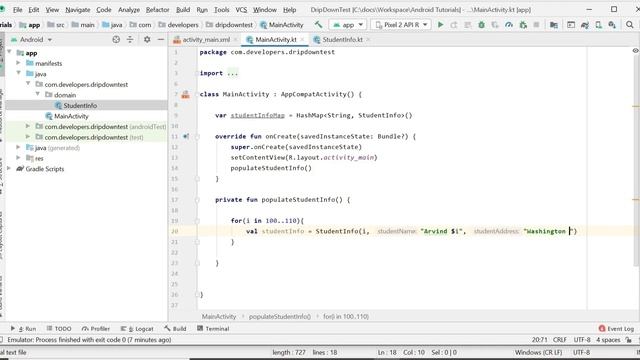The height and width of the screenshot is (360, 640).
Task: Click Attach Debugger to Android Process icon
Action: (523, 24)
